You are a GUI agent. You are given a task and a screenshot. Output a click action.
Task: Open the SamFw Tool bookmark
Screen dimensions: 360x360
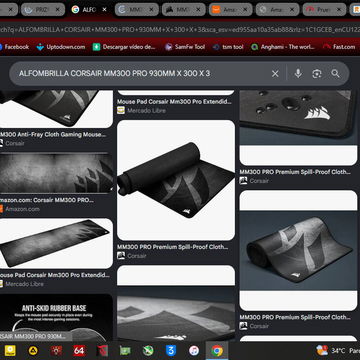click(x=185, y=47)
